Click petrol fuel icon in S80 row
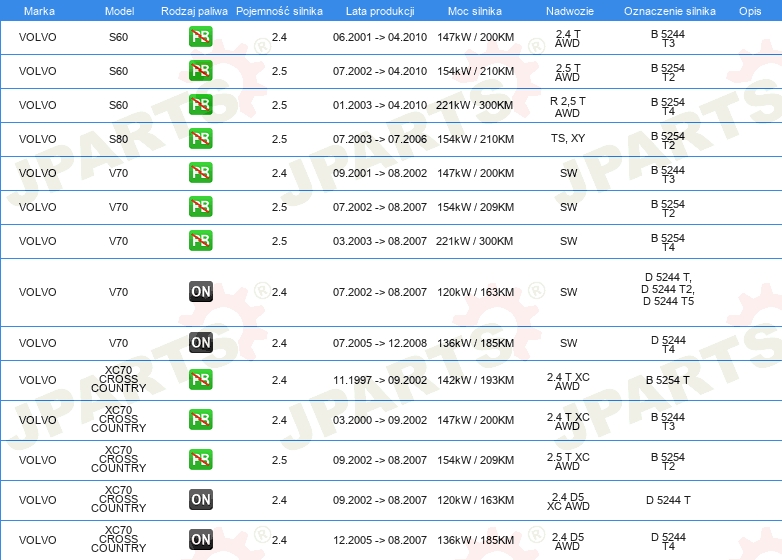782x560 pixels. 200,139
